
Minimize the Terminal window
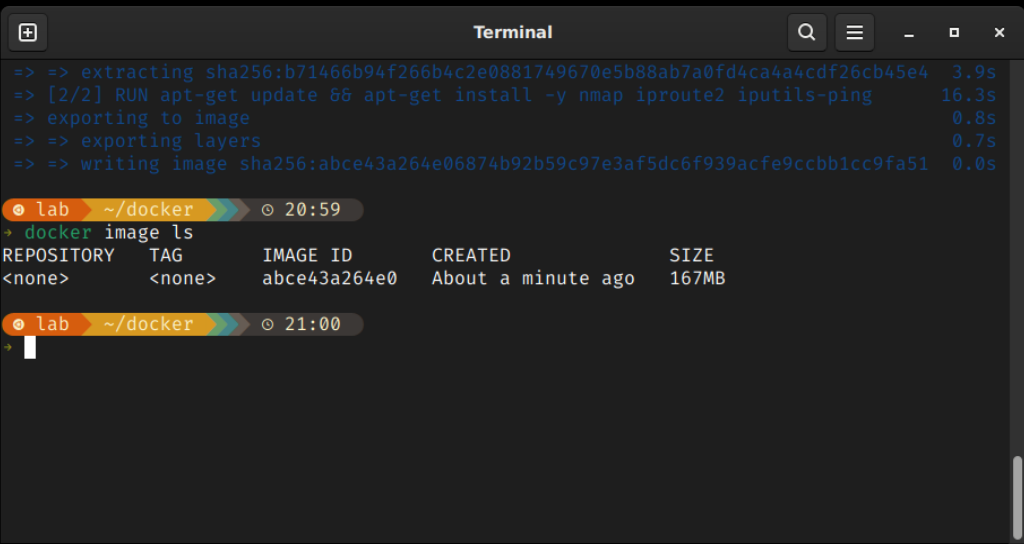click(908, 33)
